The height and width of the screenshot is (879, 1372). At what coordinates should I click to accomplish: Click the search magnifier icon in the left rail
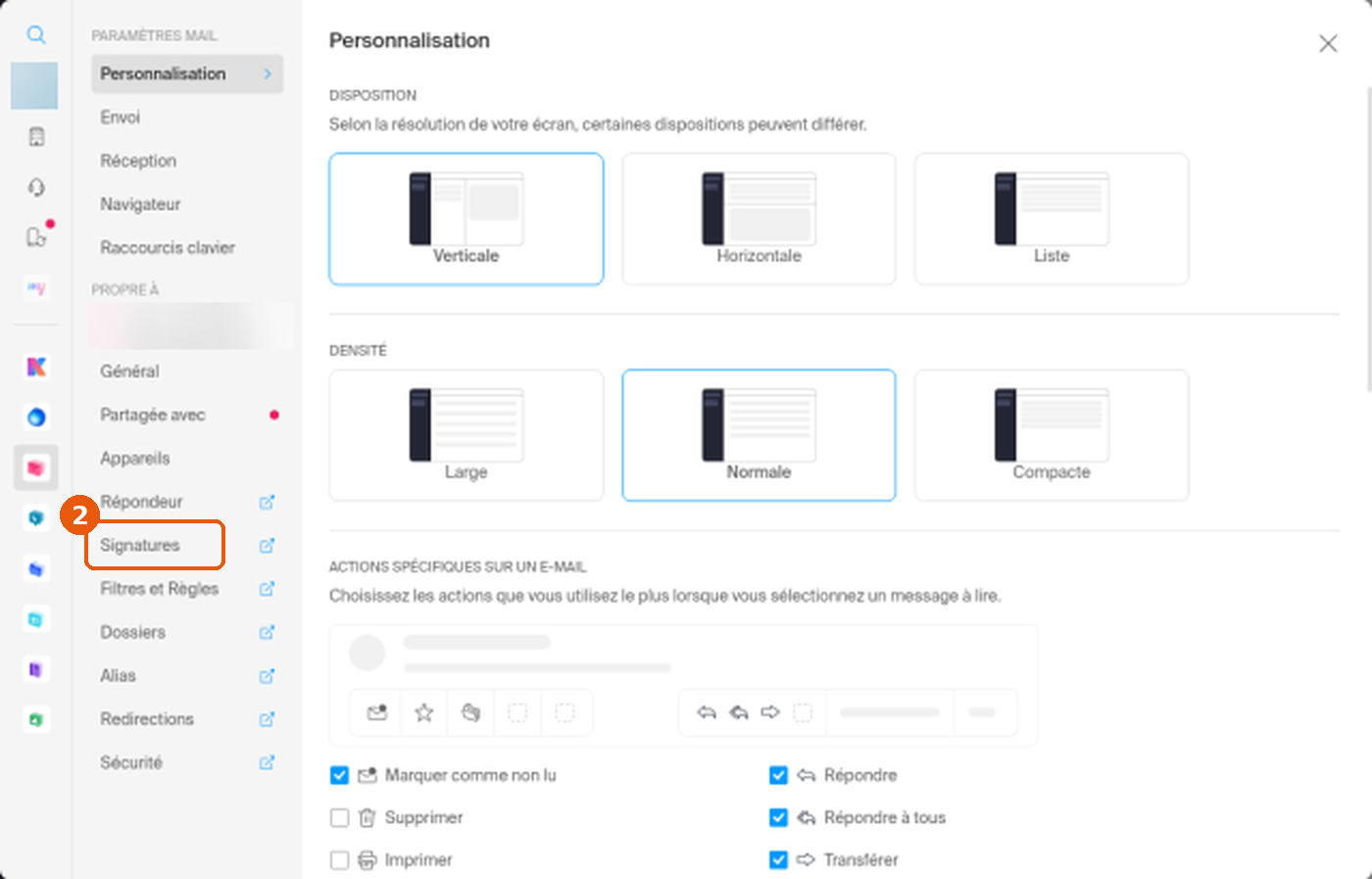point(36,35)
